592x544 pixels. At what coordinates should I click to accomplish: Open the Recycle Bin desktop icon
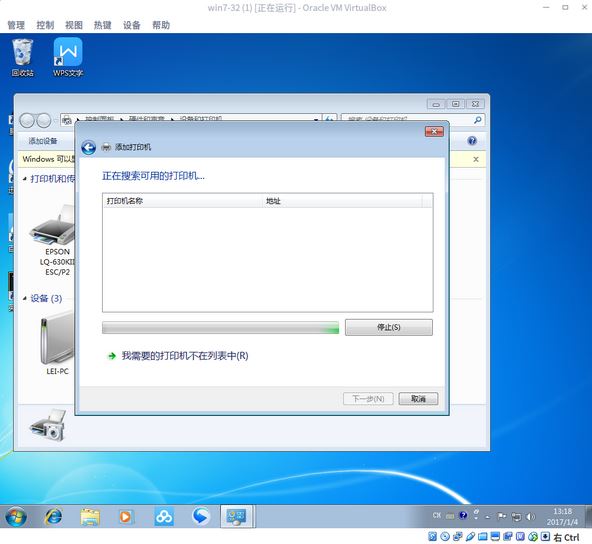(22, 57)
